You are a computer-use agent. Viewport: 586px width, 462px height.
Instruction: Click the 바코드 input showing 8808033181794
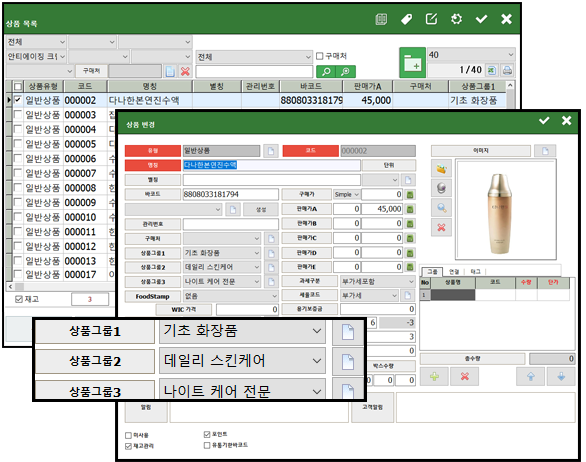click(231, 194)
